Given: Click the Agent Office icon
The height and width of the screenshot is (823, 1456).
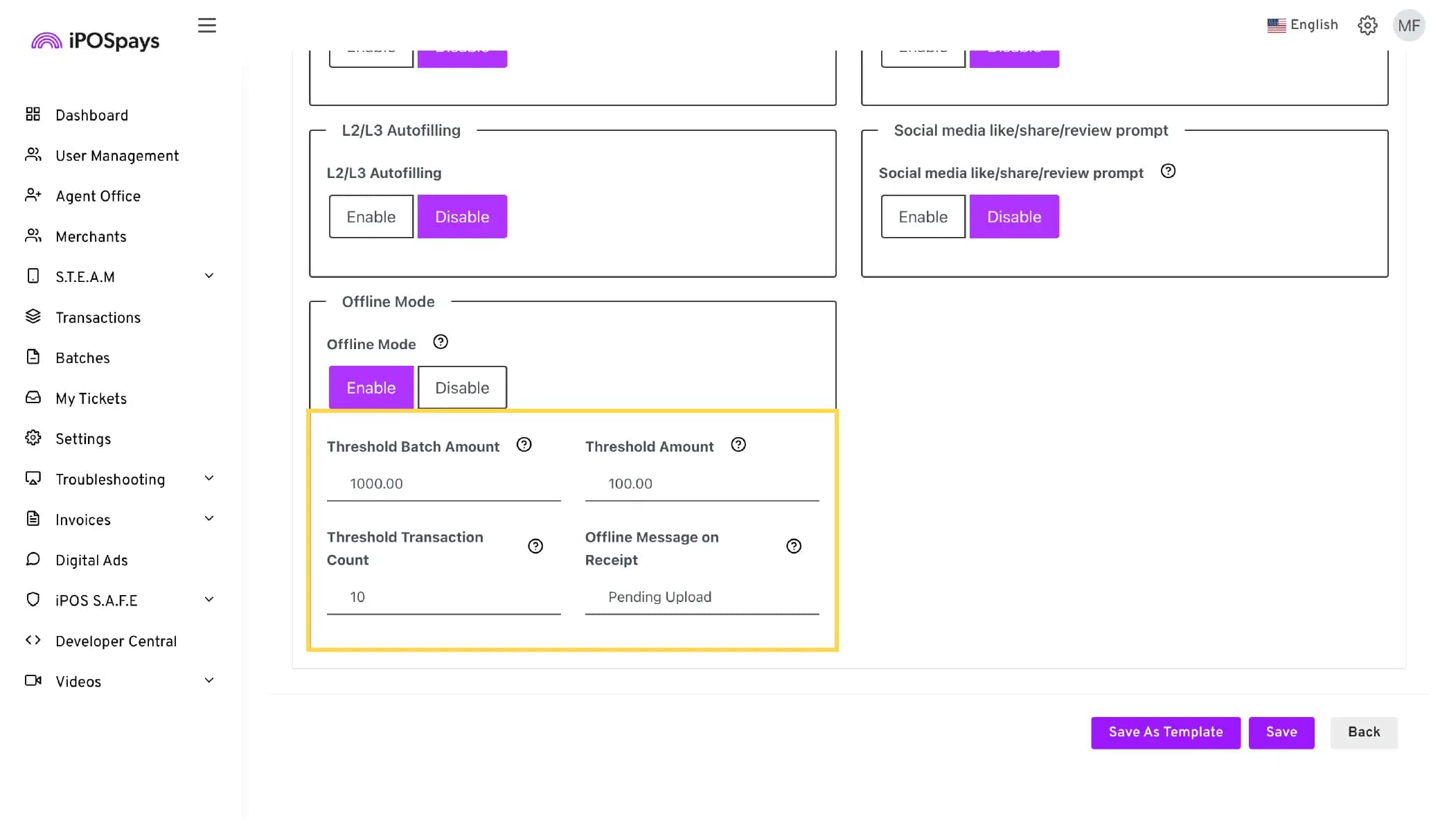Looking at the screenshot, I should (x=33, y=195).
